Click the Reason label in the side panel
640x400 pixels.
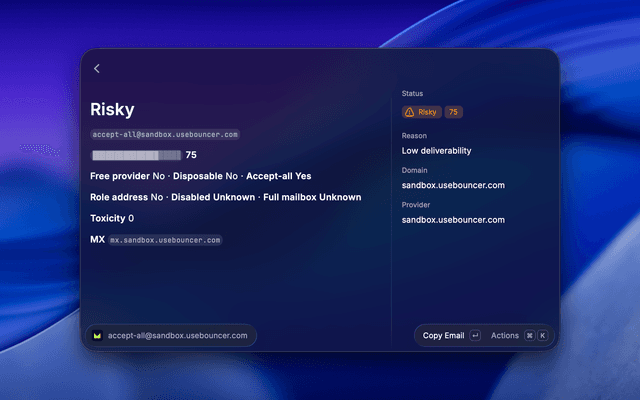[x=414, y=136]
